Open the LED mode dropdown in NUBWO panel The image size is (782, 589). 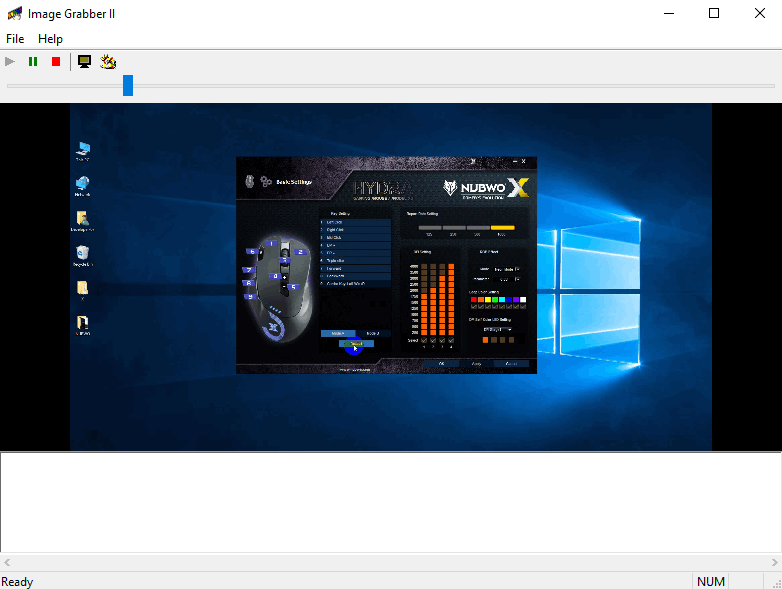tap(507, 269)
